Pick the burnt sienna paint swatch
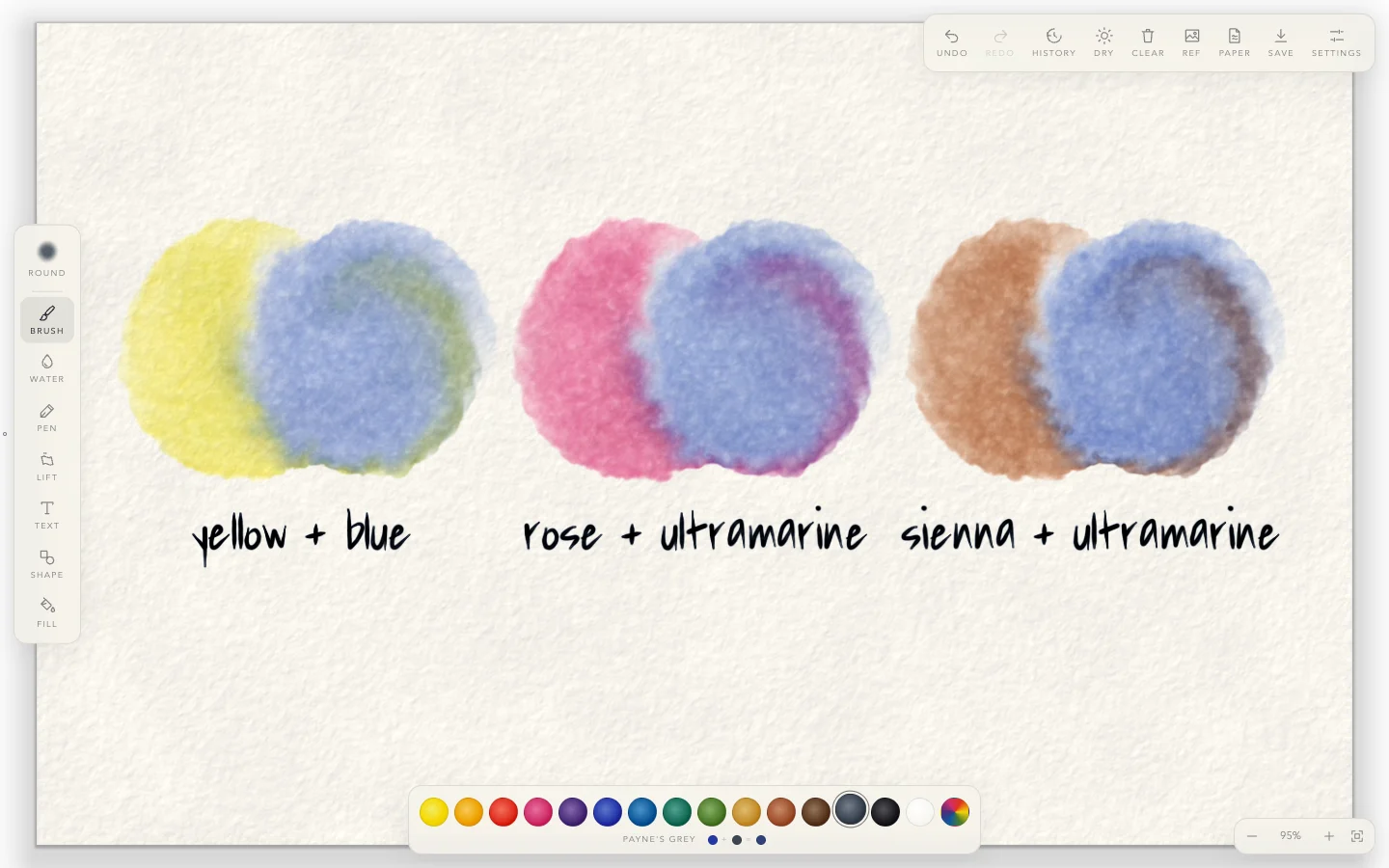The width and height of the screenshot is (1389, 868). pos(781,812)
